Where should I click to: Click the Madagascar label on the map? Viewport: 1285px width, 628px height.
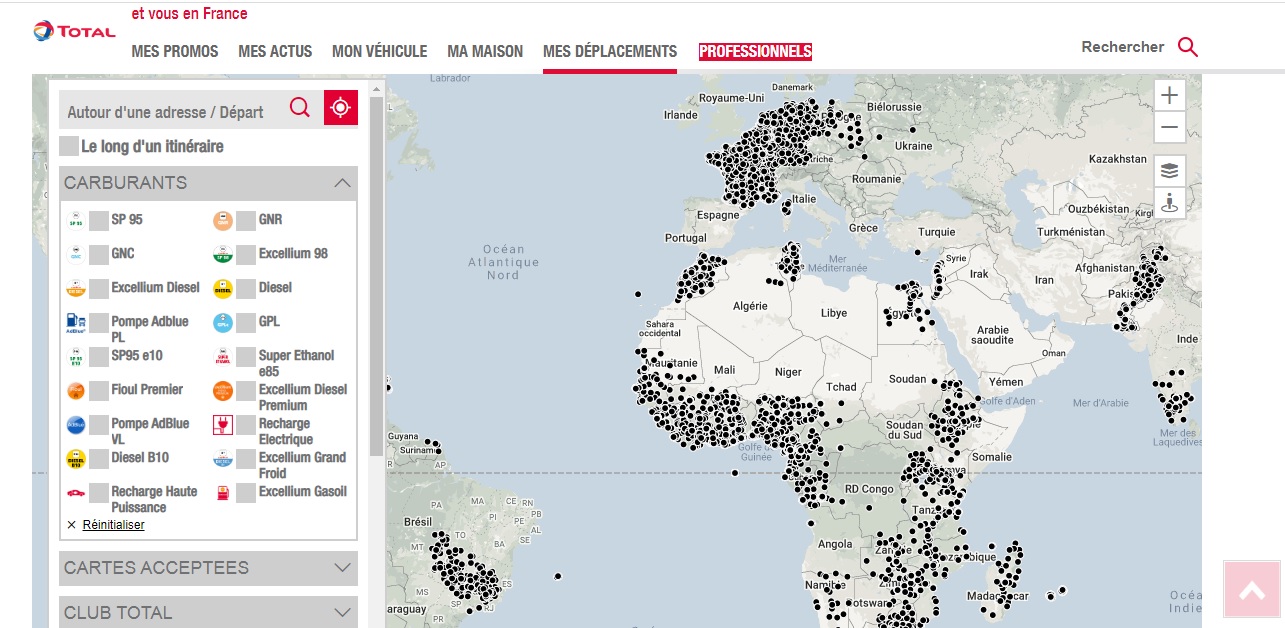(997, 597)
